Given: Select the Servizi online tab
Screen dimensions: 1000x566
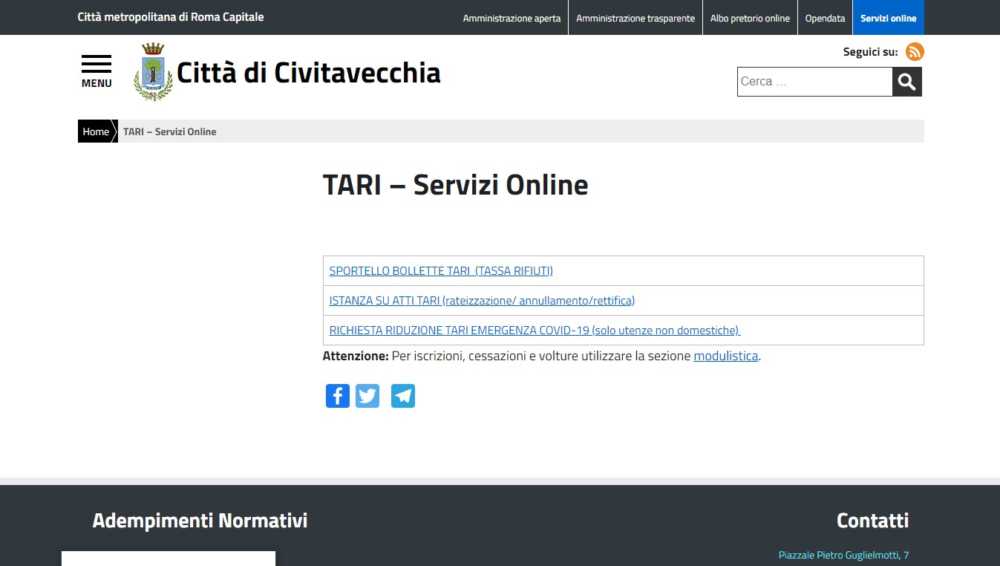Looking at the screenshot, I should pyautogui.click(x=888, y=19).
